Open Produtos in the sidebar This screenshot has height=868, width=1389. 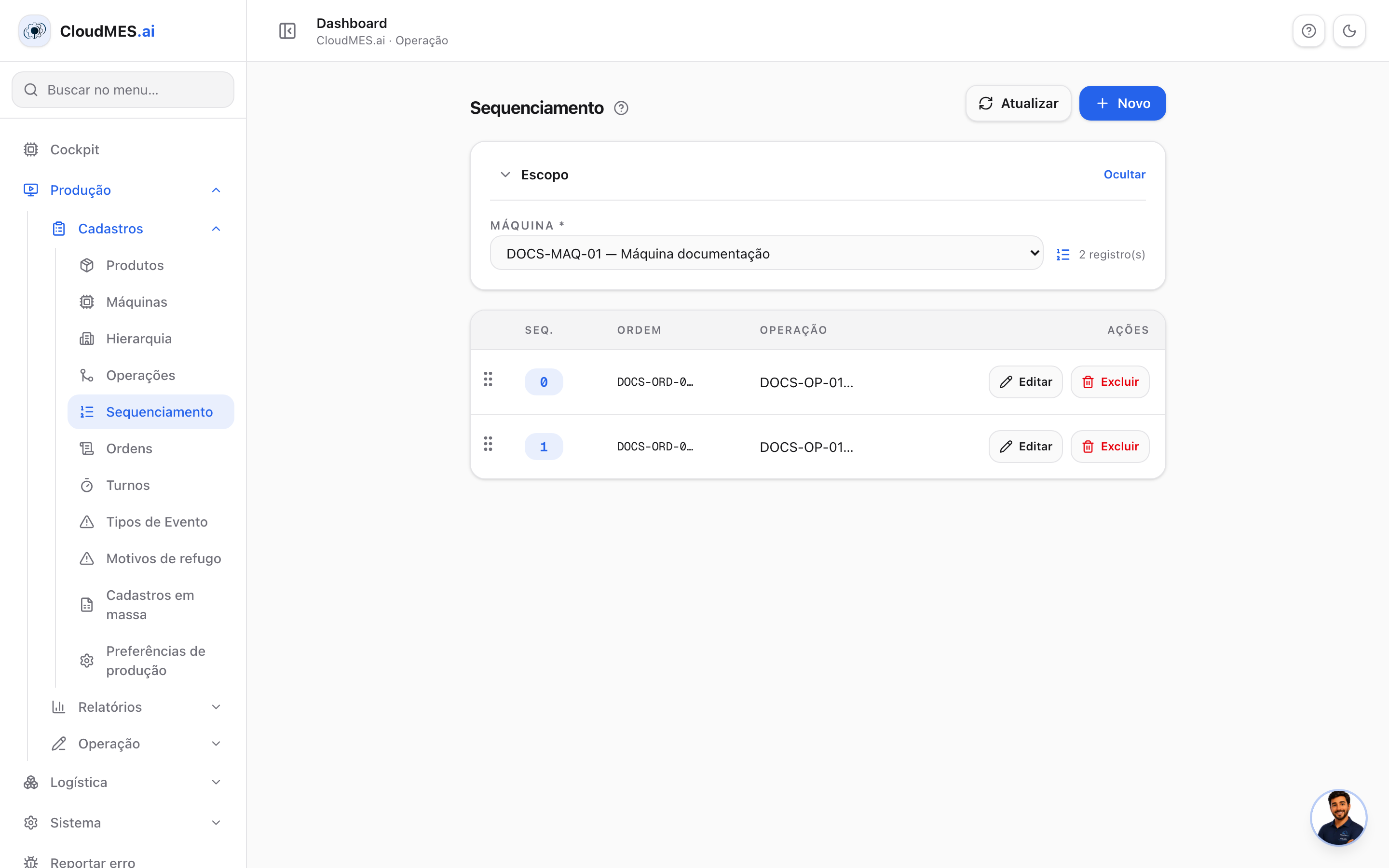[151, 265]
